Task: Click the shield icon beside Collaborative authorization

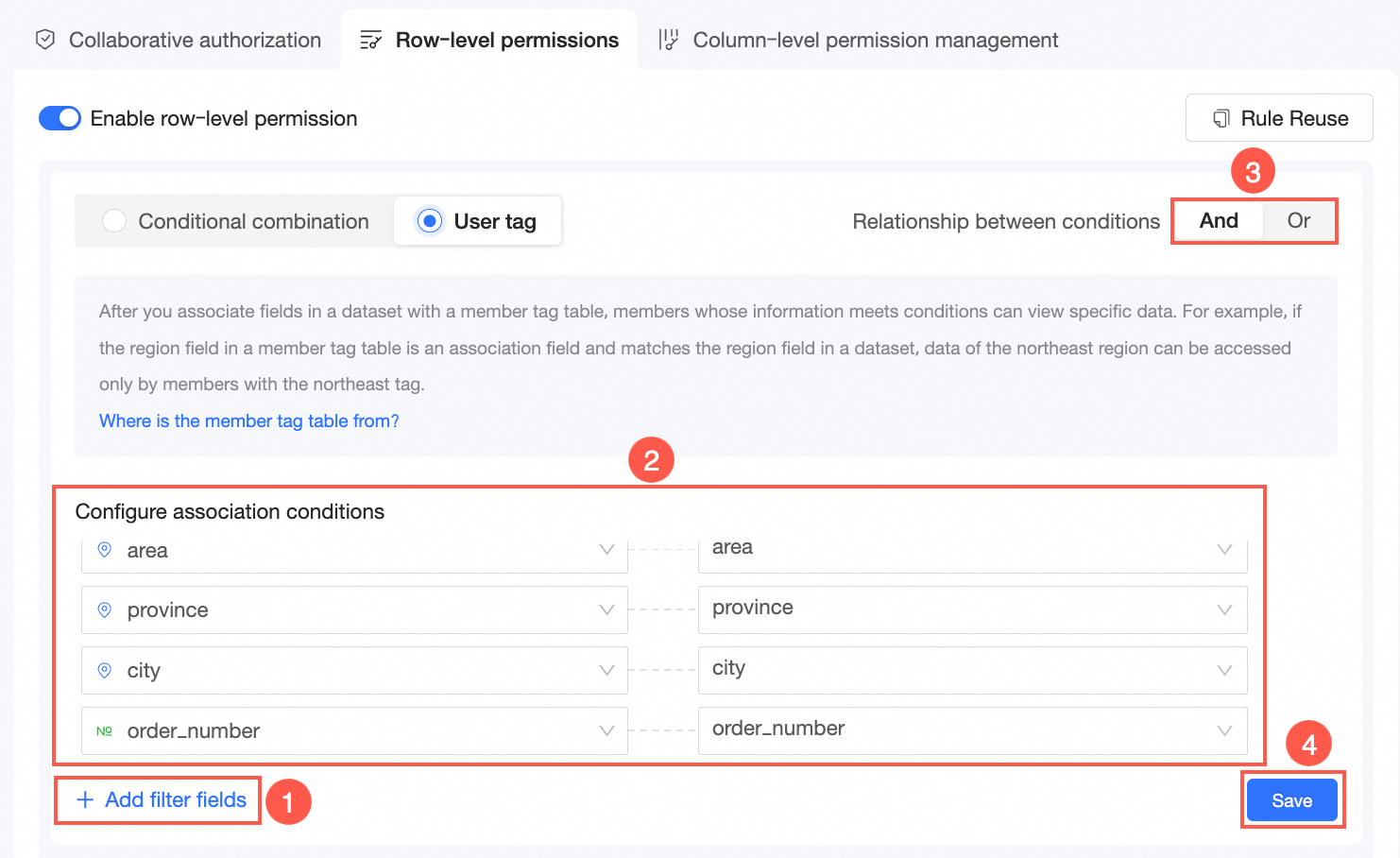Action: point(44,40)
